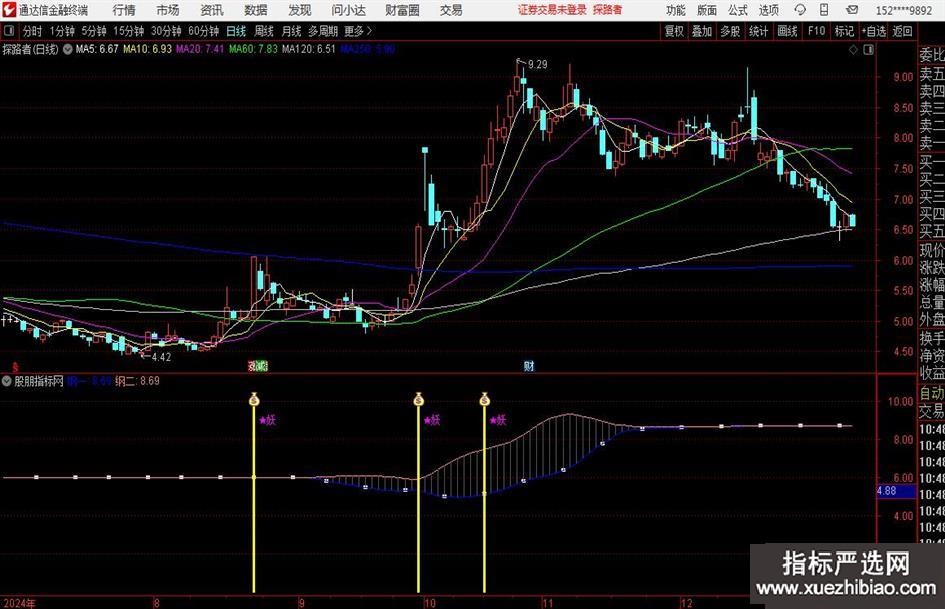The height and width of the screenshot is (609, 945).
Task: Open the 发现 menu
Action: (300, 10)
